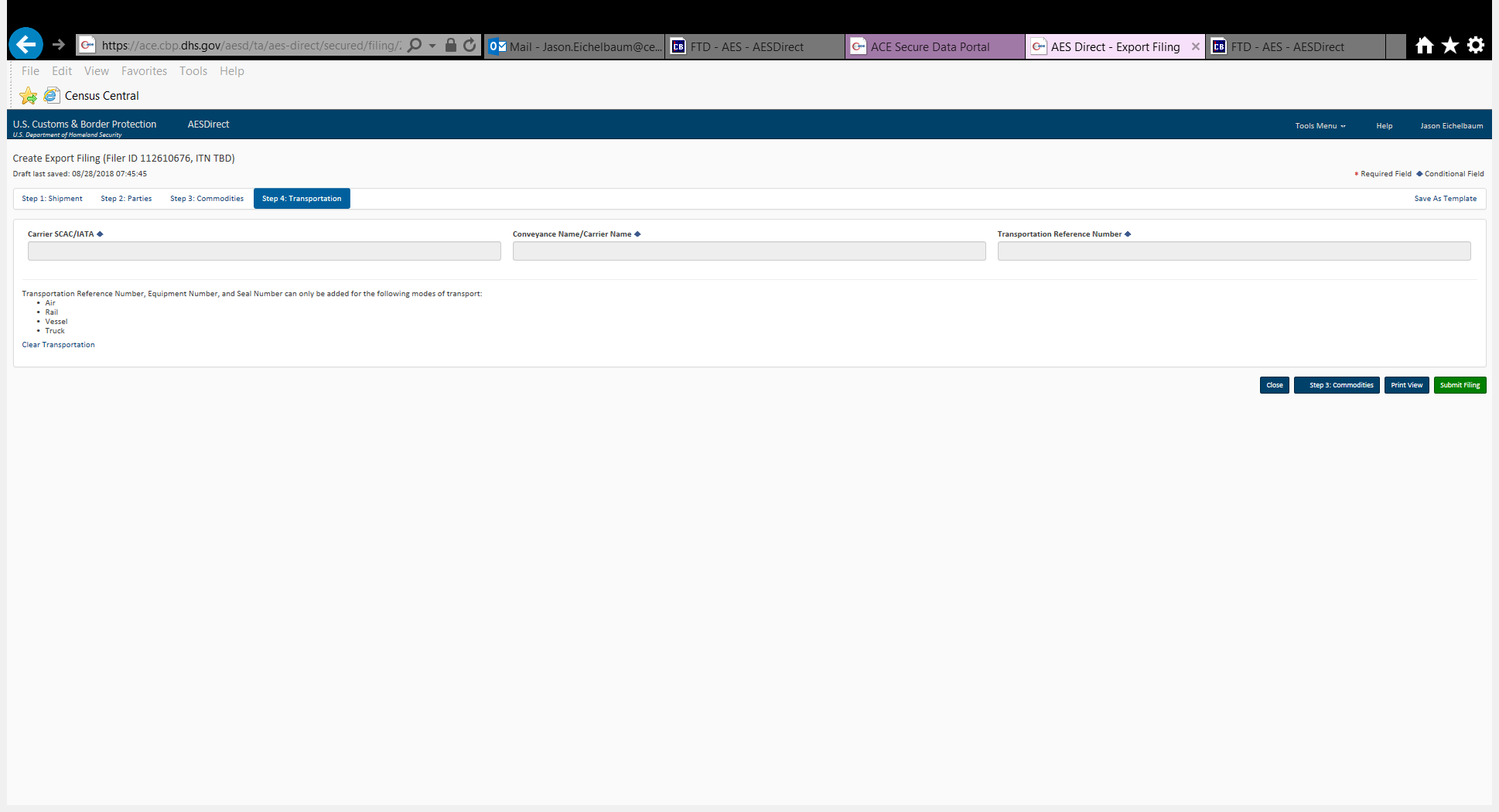Expand the Tools Menu dropdown
The image size is (1499, 812).
click(1320, 125)
